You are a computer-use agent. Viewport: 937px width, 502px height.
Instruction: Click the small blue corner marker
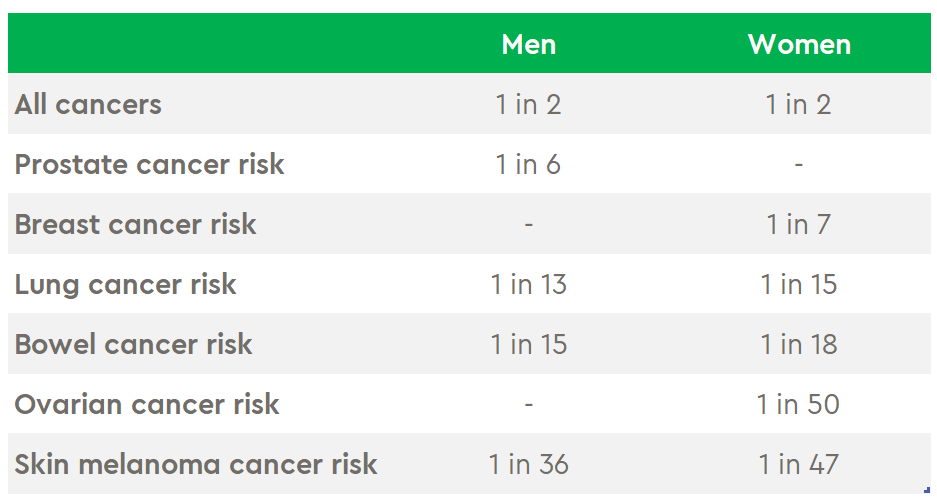pos(927,491)
